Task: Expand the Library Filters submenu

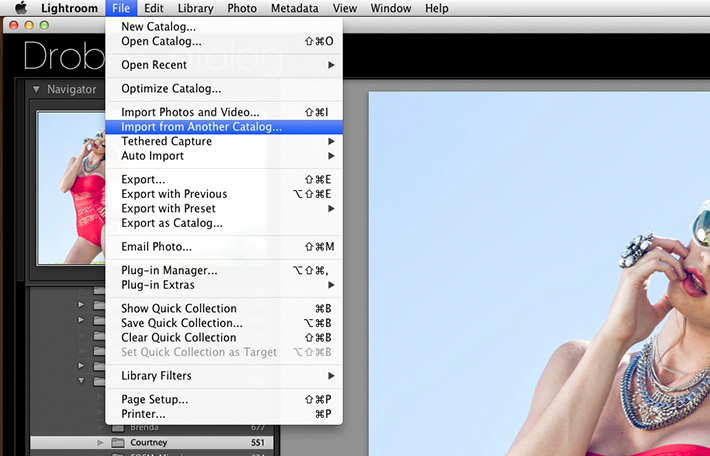Action: click(x=224, y=376)
